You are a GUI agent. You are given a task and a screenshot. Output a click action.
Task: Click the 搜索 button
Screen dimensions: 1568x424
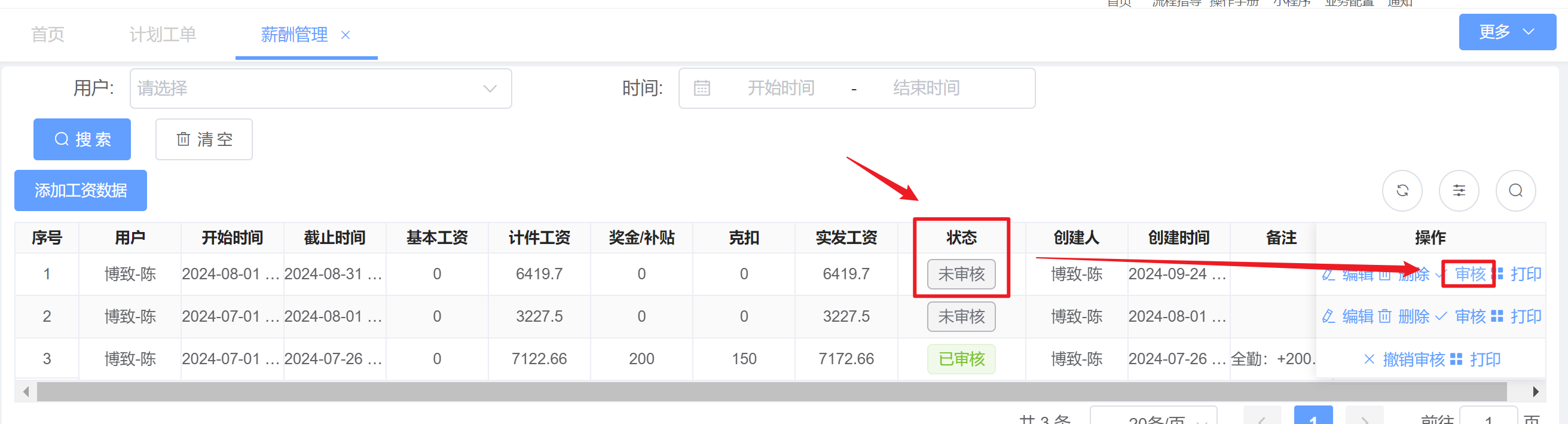pos(82,139)
